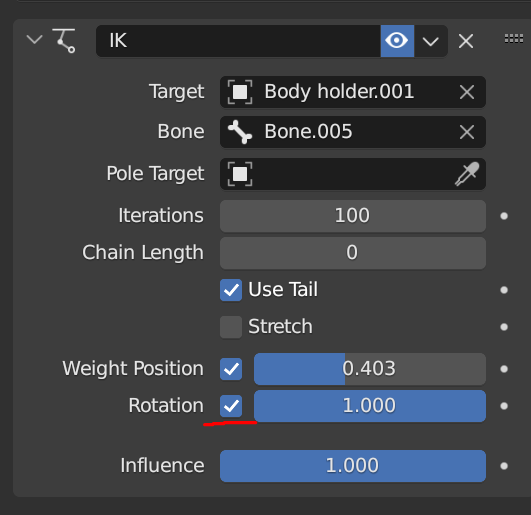The image size is (531, 515).
Task: Enable the Stretch checkbox
Action: 231,327
